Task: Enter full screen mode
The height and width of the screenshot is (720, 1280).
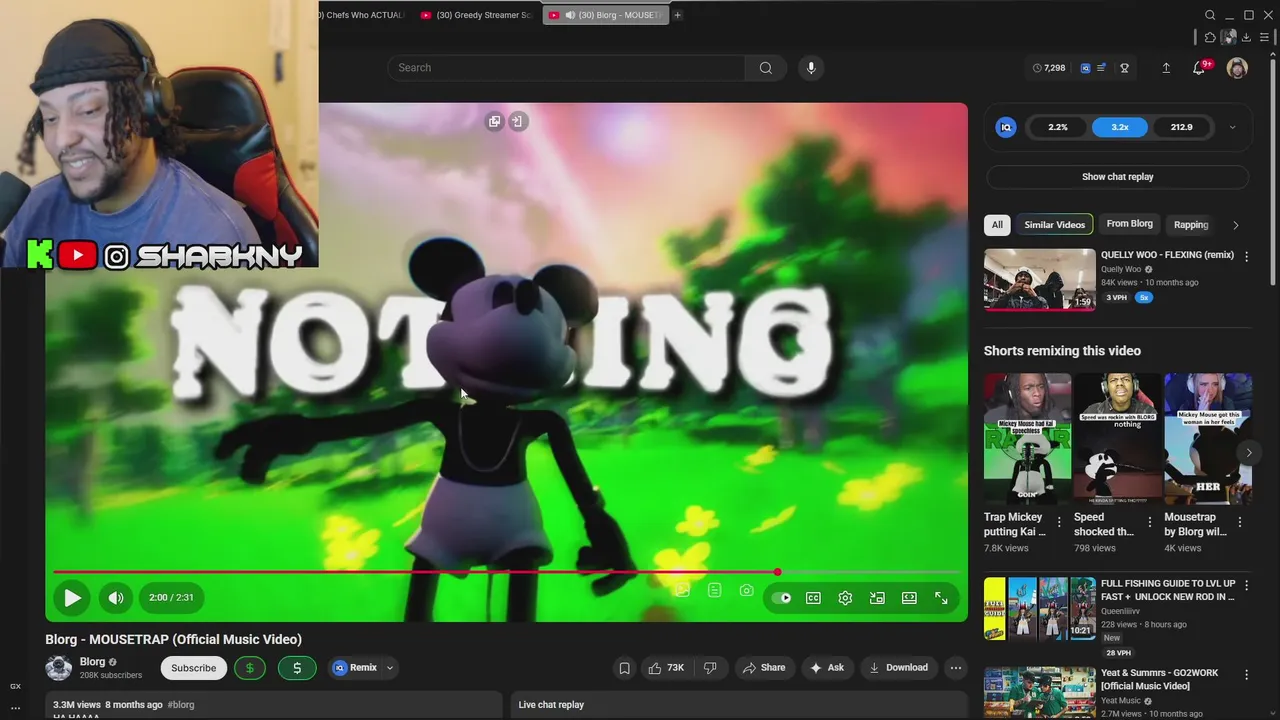Action: (x=941, y=598)
